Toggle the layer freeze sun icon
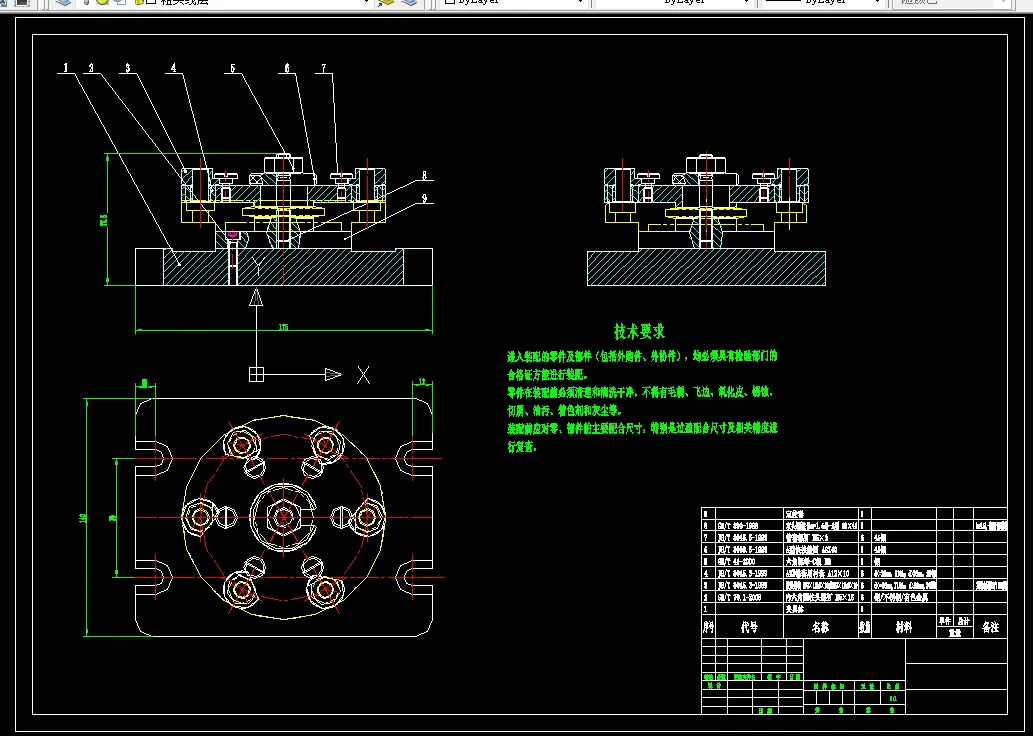Screen dimensions: 1033x736 (x=103, y=3)
